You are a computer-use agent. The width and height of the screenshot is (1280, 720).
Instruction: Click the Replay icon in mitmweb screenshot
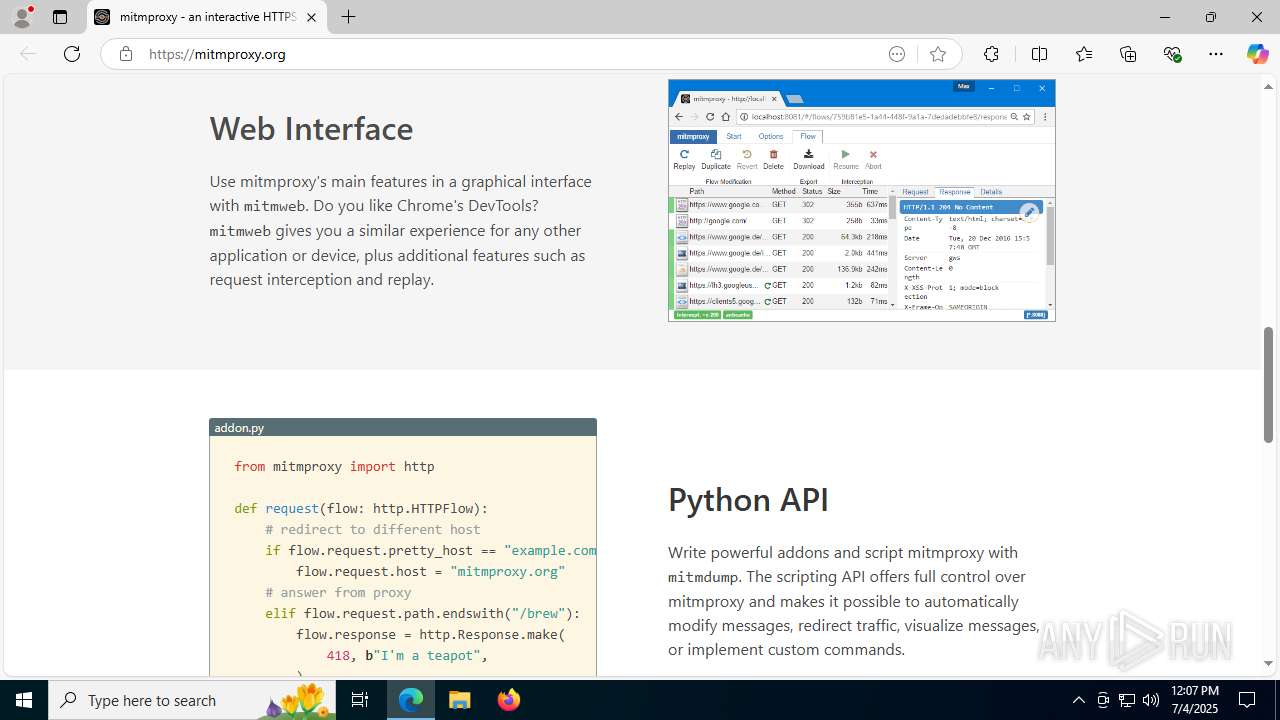click(x=684, y=160)
